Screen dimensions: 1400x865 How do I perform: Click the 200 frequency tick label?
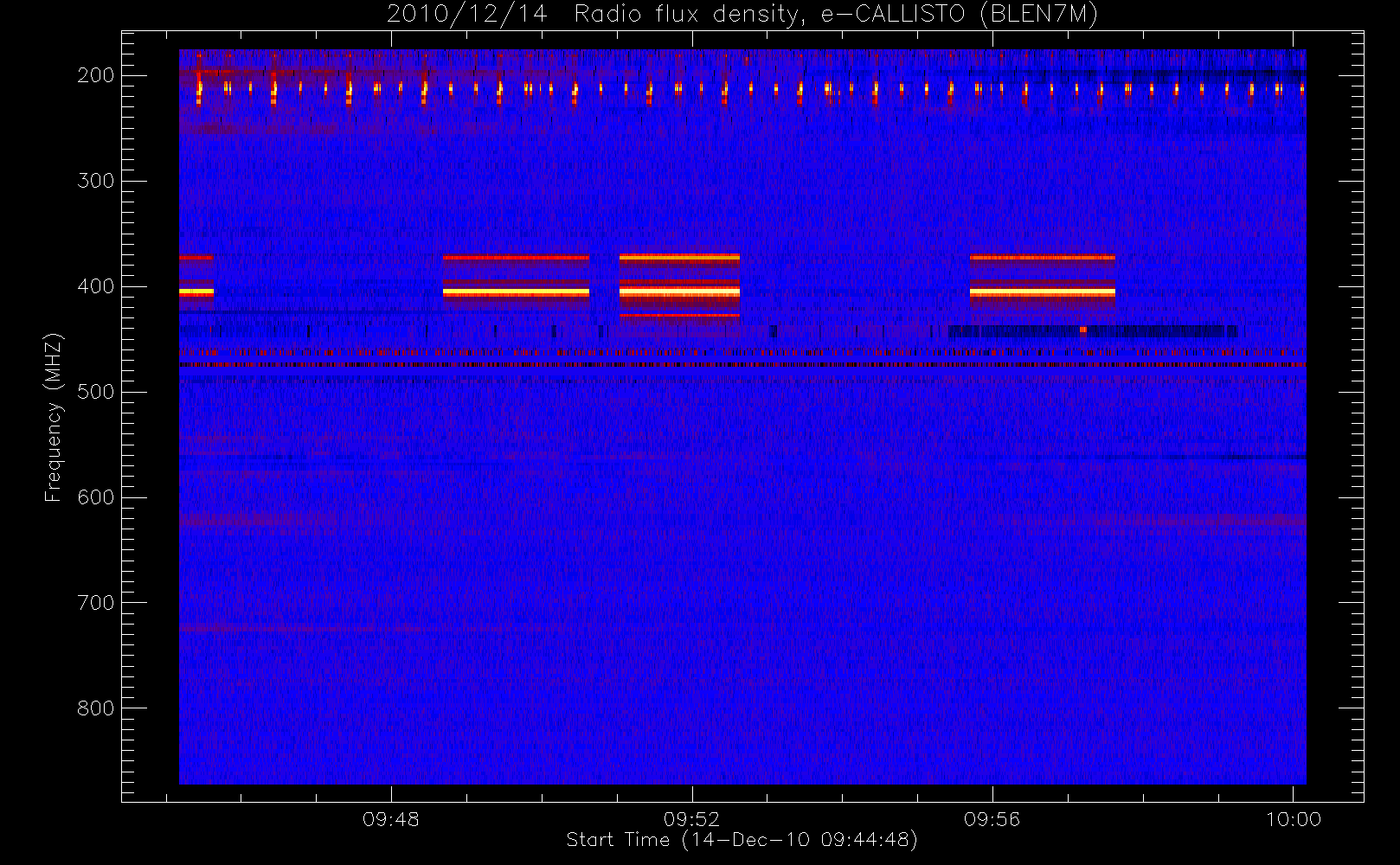point(96,75)
